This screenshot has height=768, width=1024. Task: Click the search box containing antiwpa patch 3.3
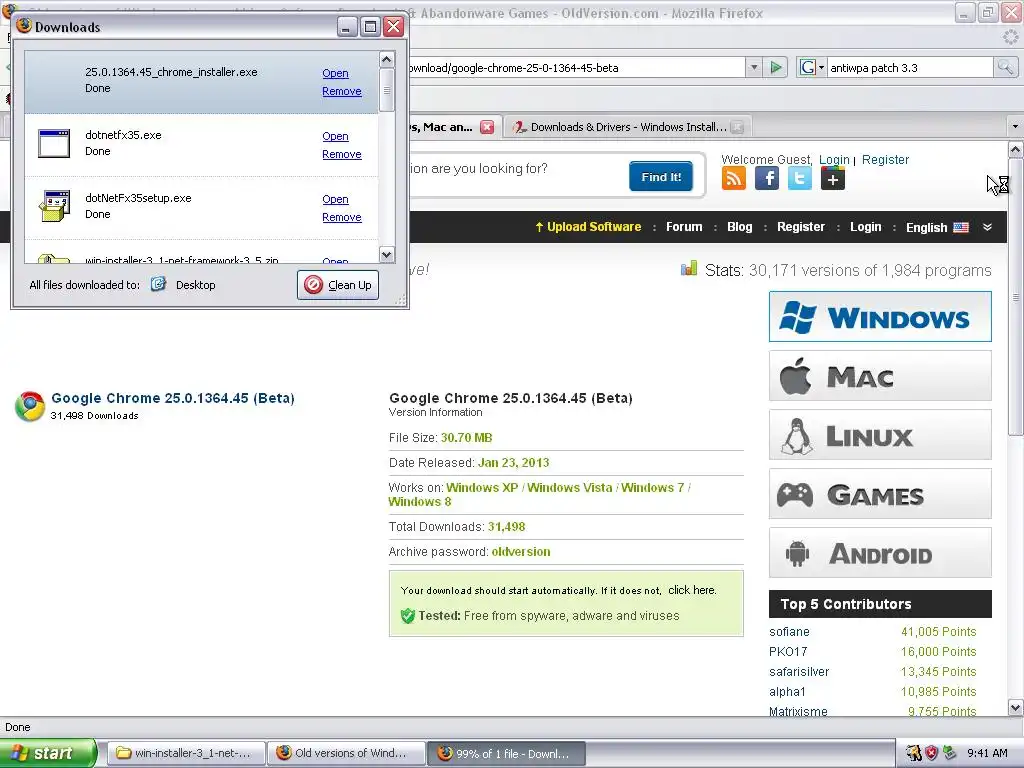coord(909,67)
